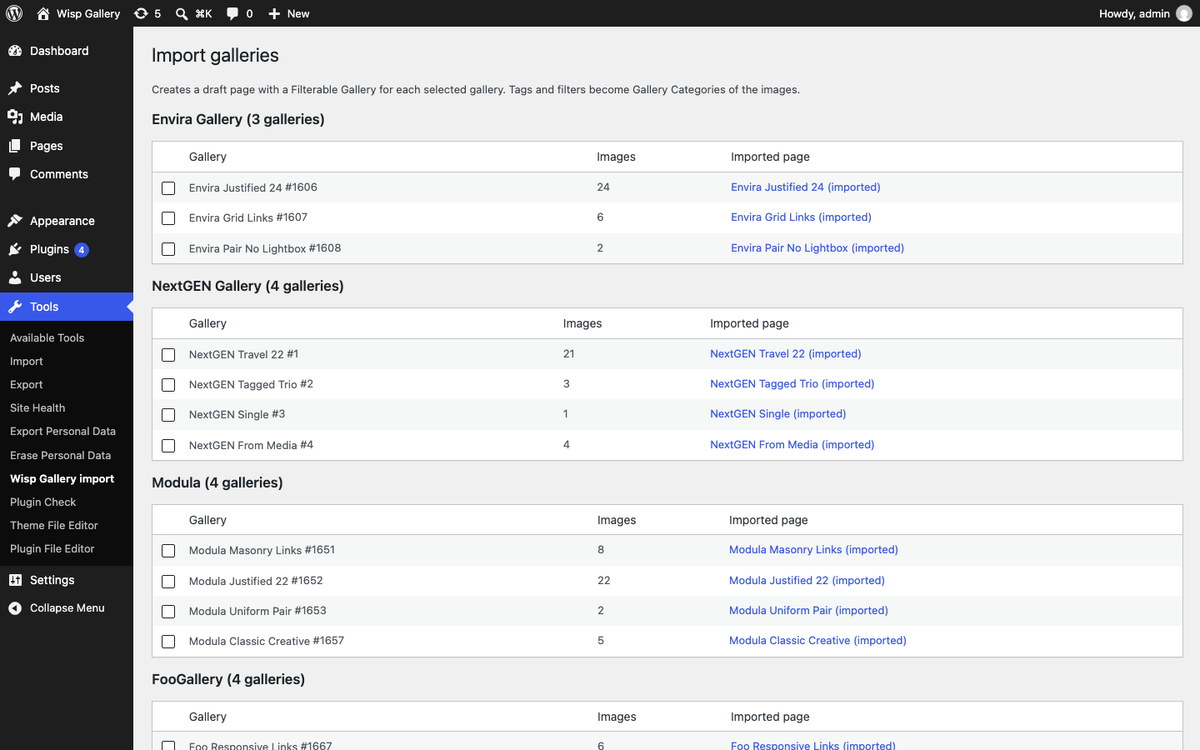The image size is (1200, 750).
Task: Open Envira Justified 24 (imported) link
Action: [x=806, y=187]
